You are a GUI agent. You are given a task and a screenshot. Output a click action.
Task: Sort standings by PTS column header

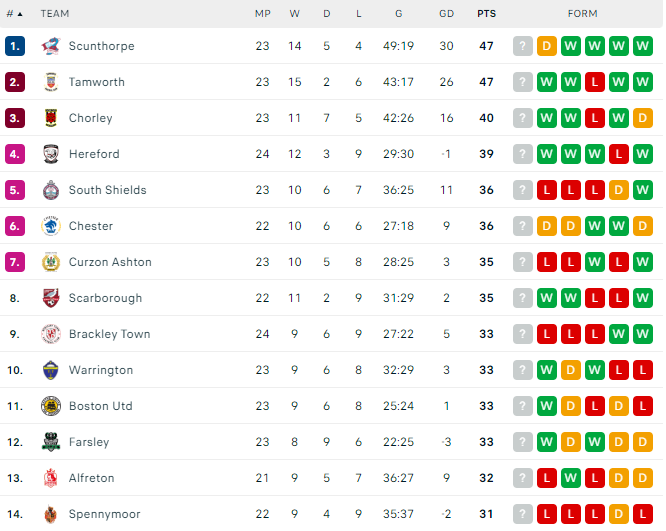coord(486,14)
